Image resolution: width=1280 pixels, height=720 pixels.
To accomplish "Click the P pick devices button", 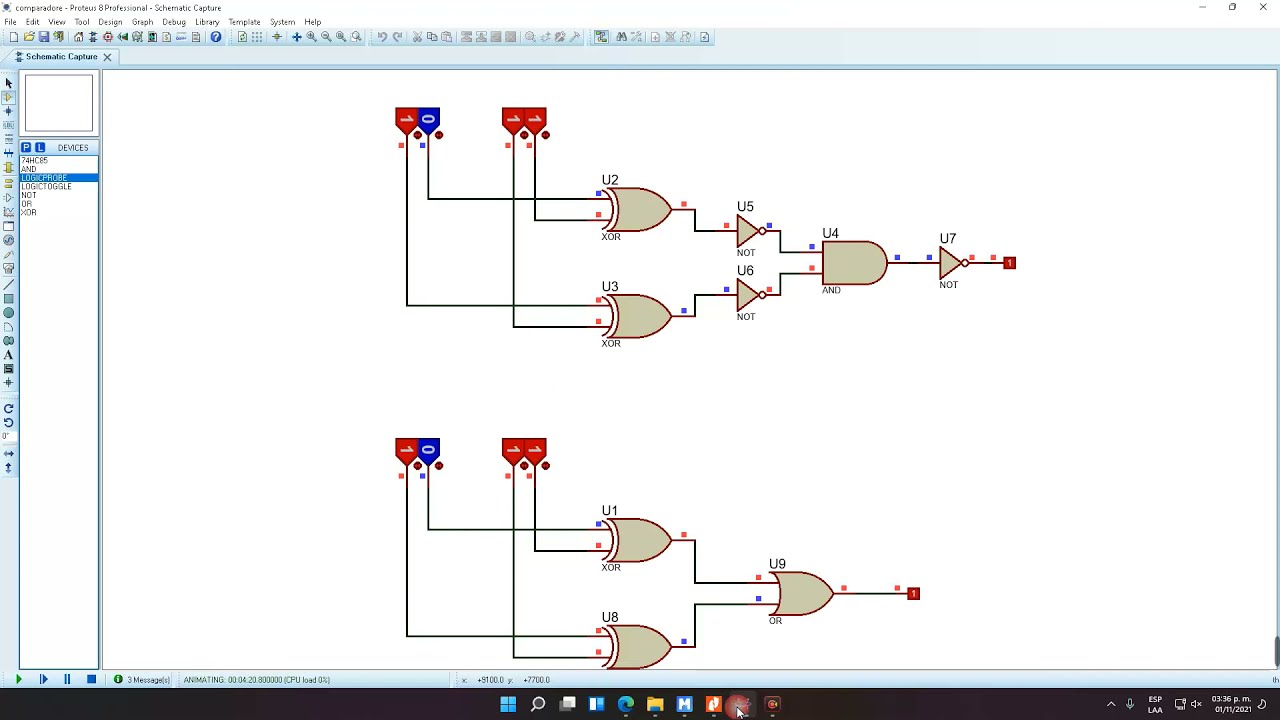I will pyautogui.click(x=26, y=147).
